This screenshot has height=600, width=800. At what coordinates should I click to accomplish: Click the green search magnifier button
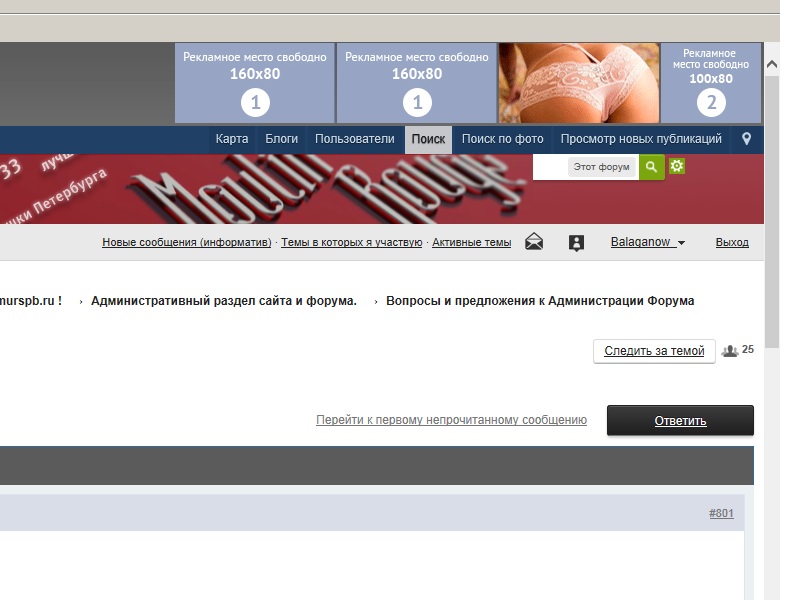651,167
